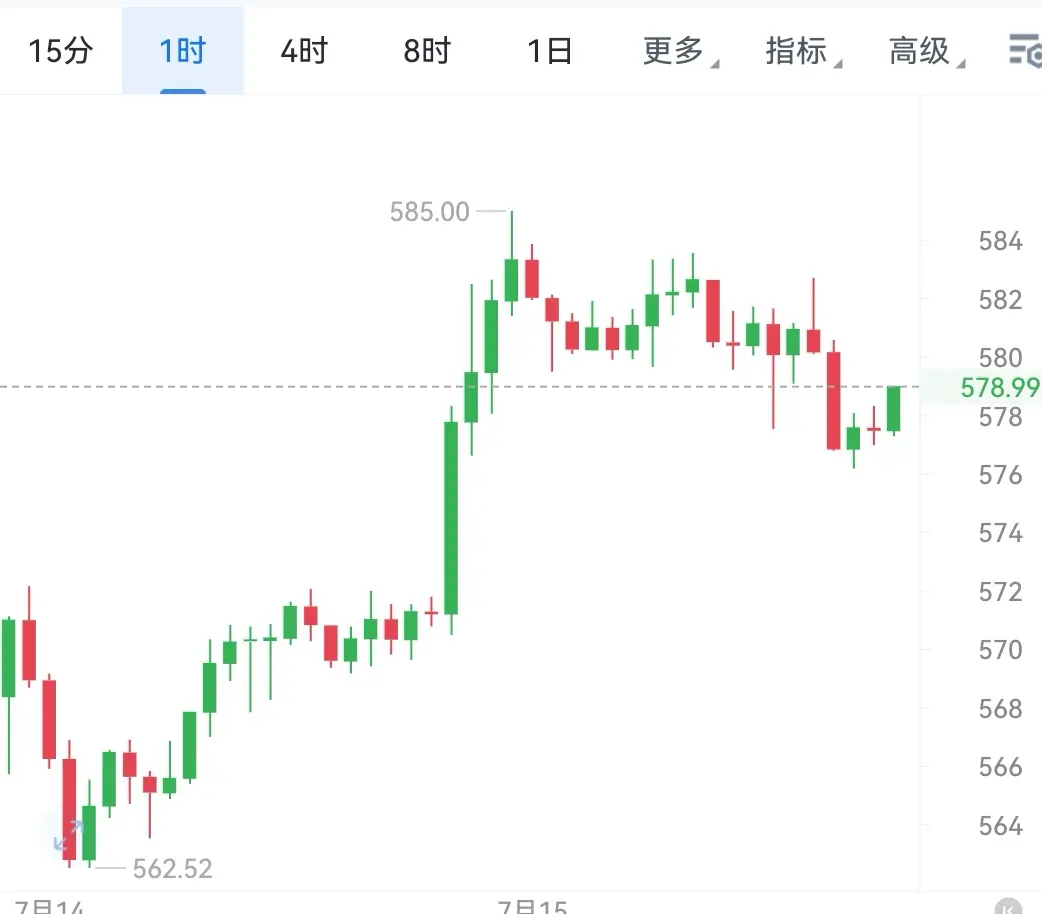The image size is (1042, 914).
Task: Open the chart settings icon at top right
Action: [x=1025, y=51]
